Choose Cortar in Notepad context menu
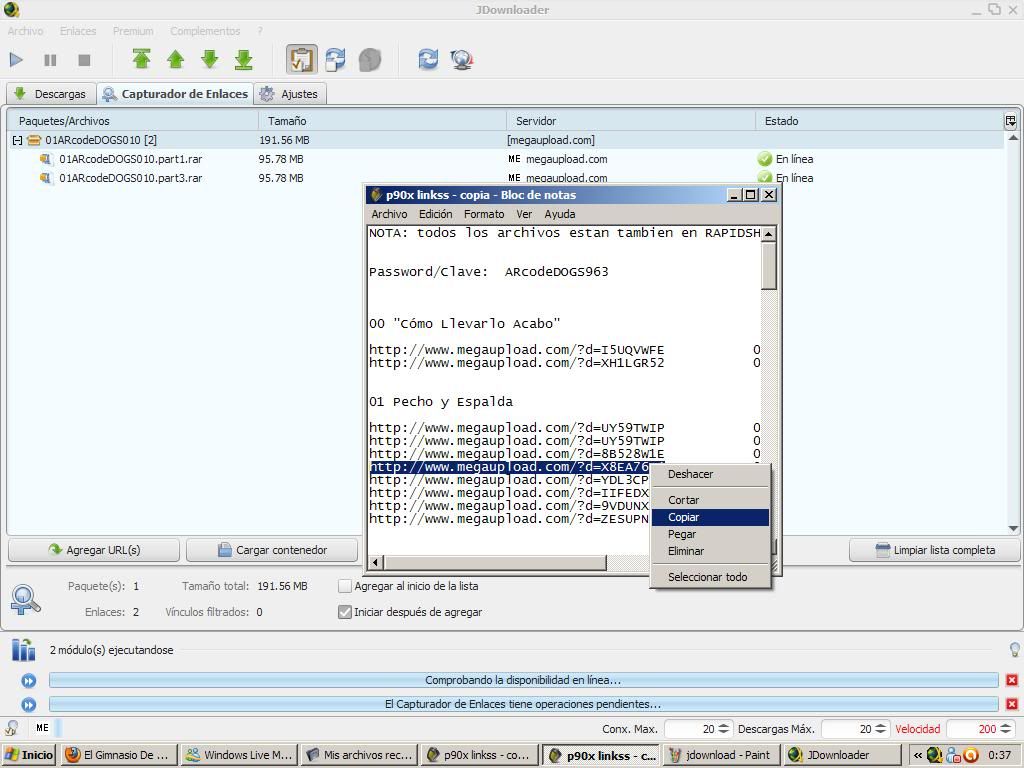 point(711,500)
